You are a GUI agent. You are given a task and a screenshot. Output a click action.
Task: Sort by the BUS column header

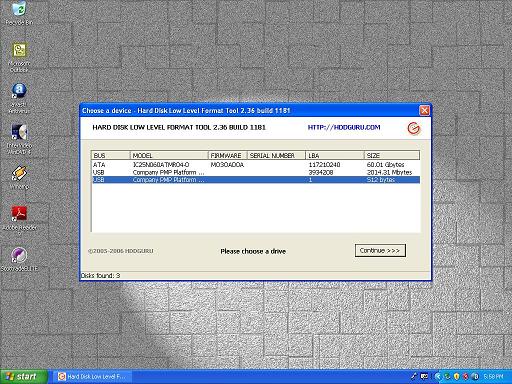pos(111,155)
